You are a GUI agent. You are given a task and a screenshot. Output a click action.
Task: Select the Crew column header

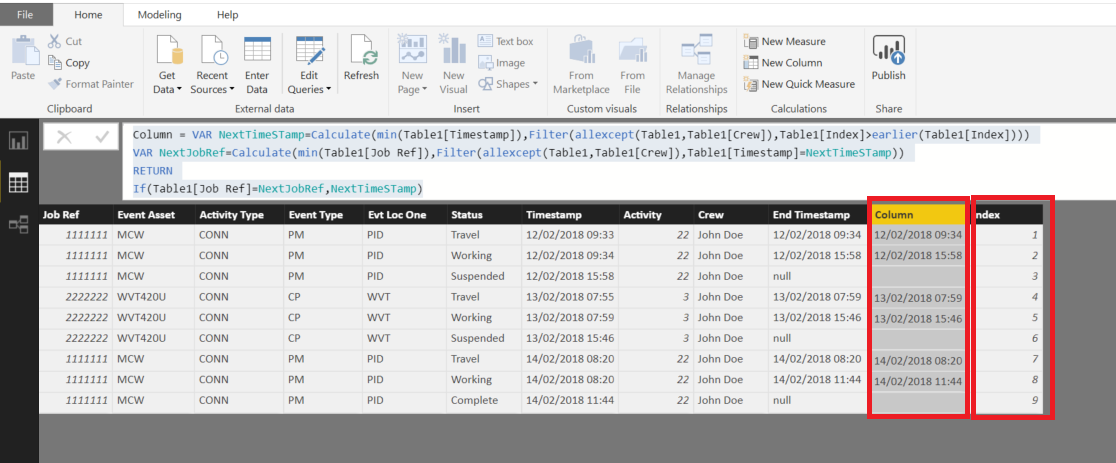(x=729, y=215)
